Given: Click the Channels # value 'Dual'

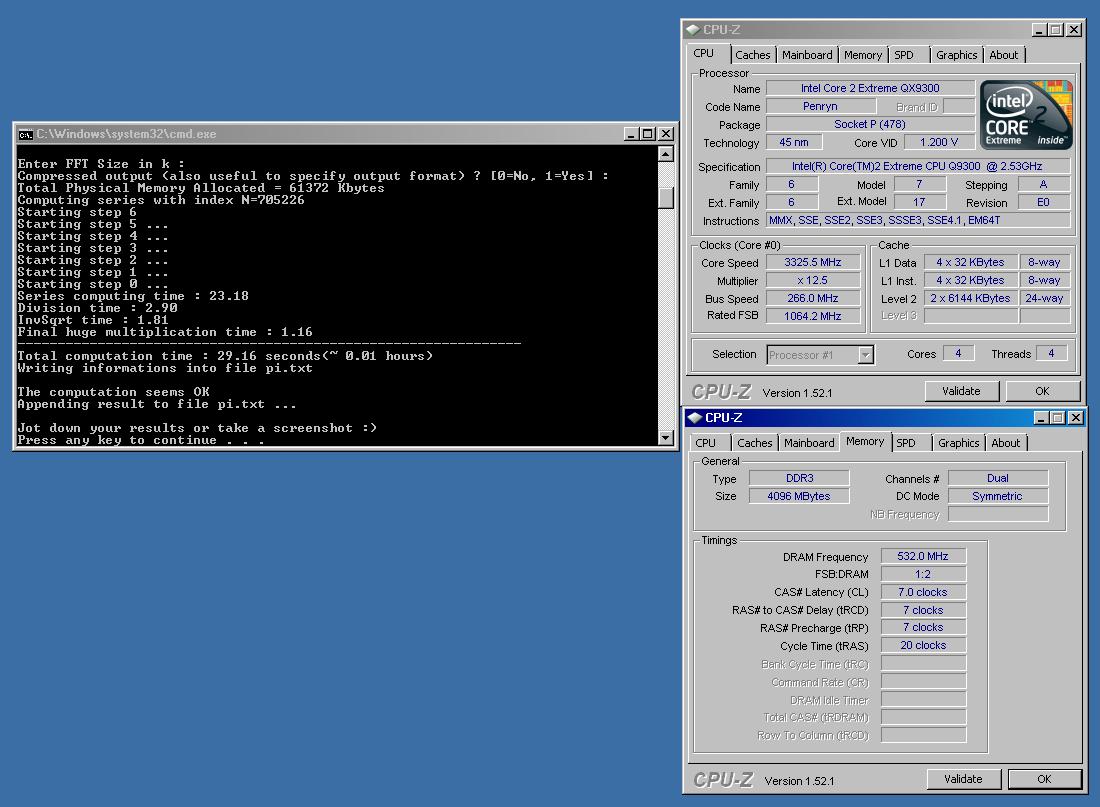Looking at the screenshot, I should click(998, 478).
